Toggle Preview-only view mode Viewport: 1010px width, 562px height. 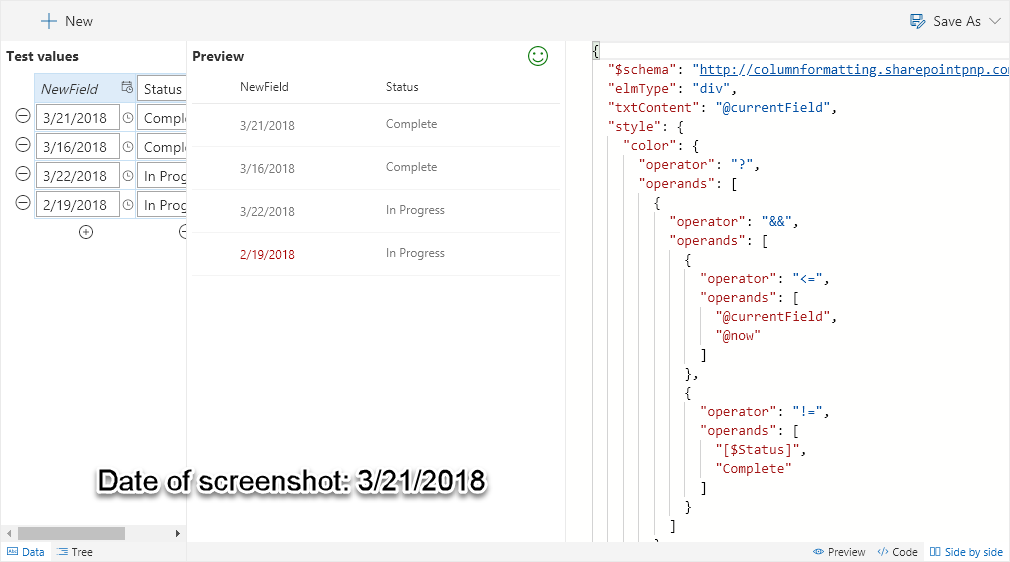(839, 552)
